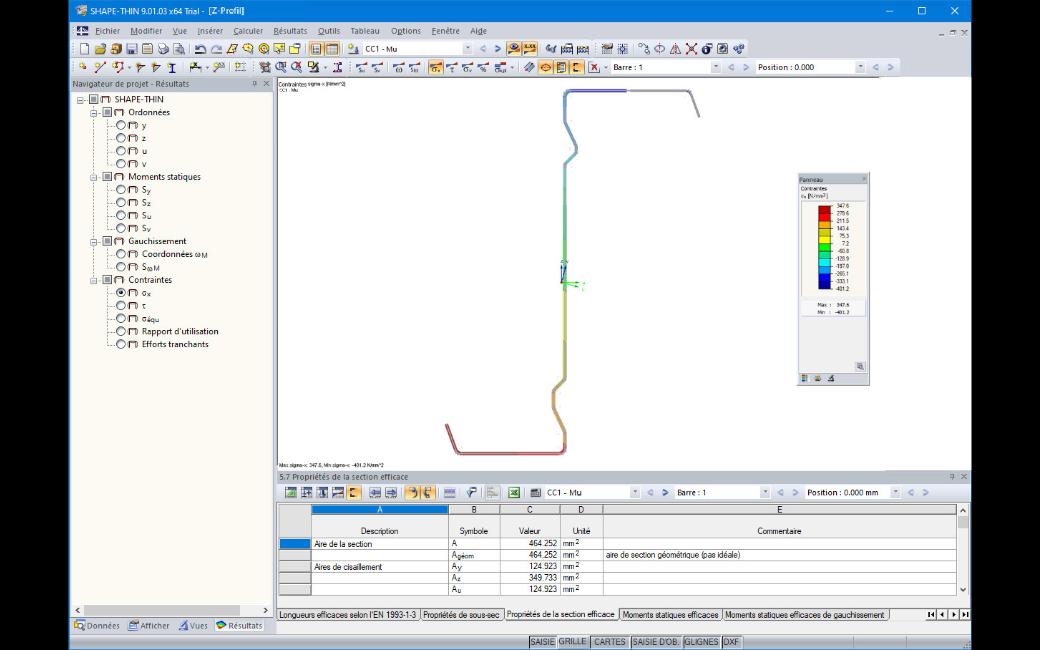Click the dark blue swatch in color legend

(x=824, y=285)
